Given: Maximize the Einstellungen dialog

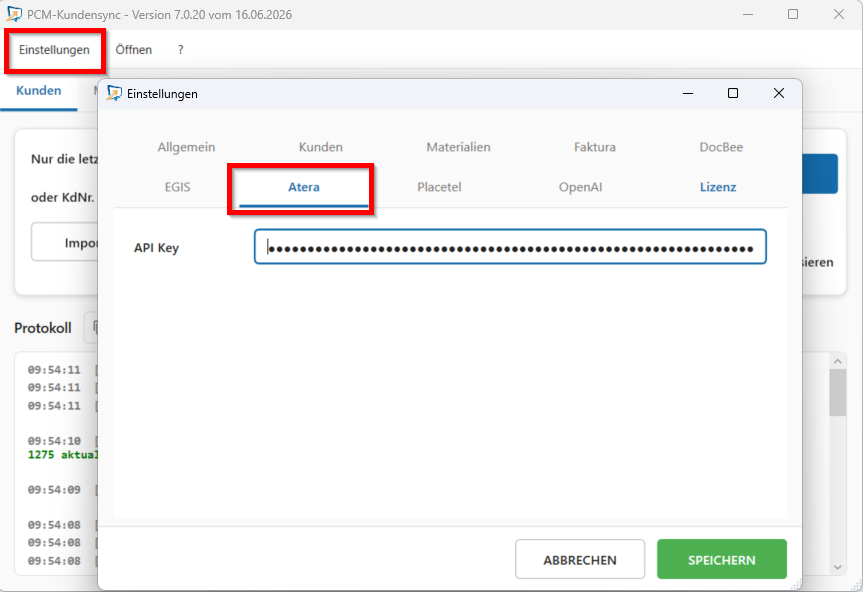Looking at the screenshot, I should (x=733, y=94).
